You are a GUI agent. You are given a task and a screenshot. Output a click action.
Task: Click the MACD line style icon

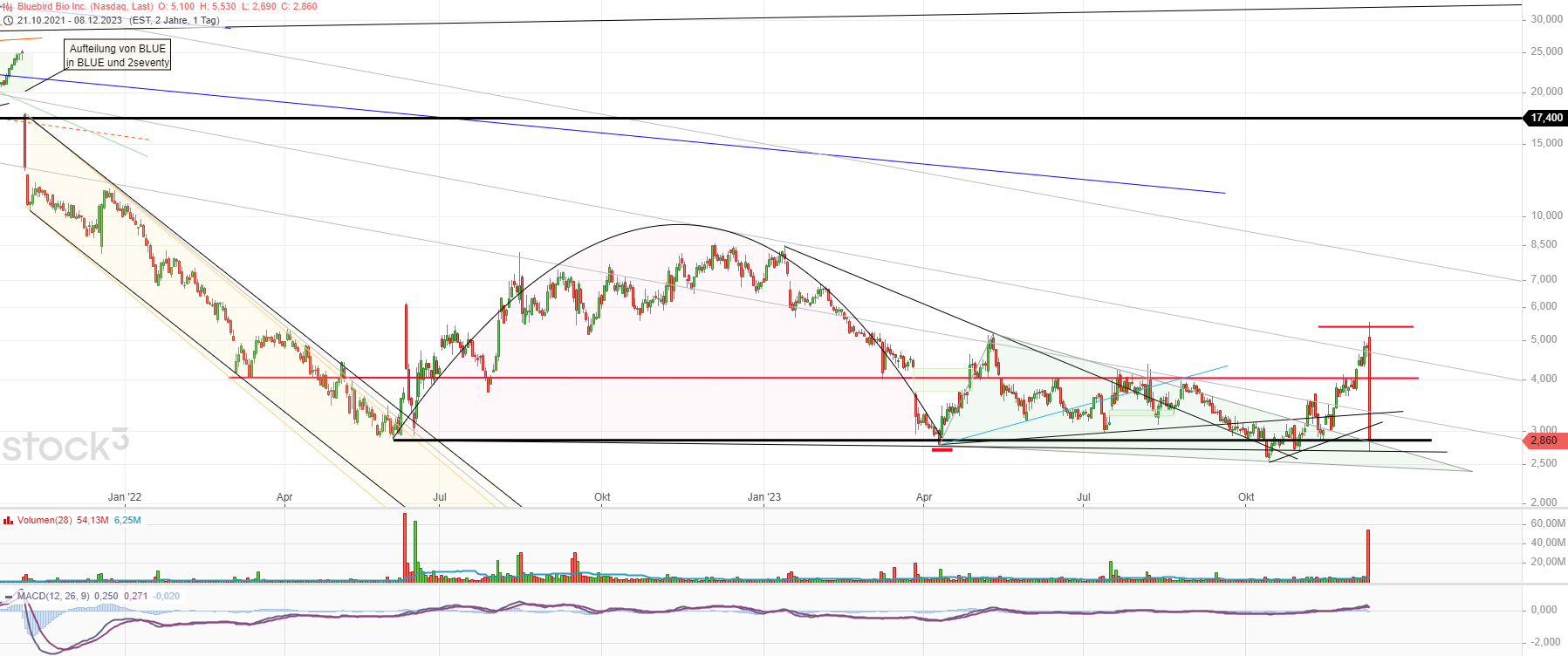[8, 597]
